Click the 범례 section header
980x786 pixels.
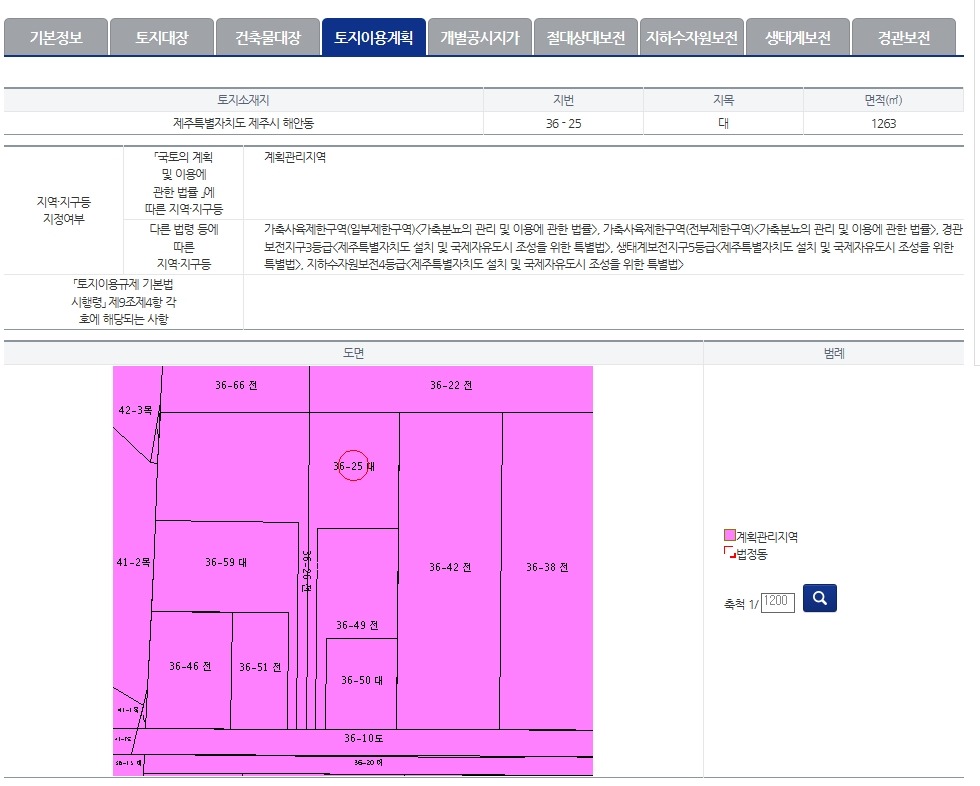[x=834, y=353]
